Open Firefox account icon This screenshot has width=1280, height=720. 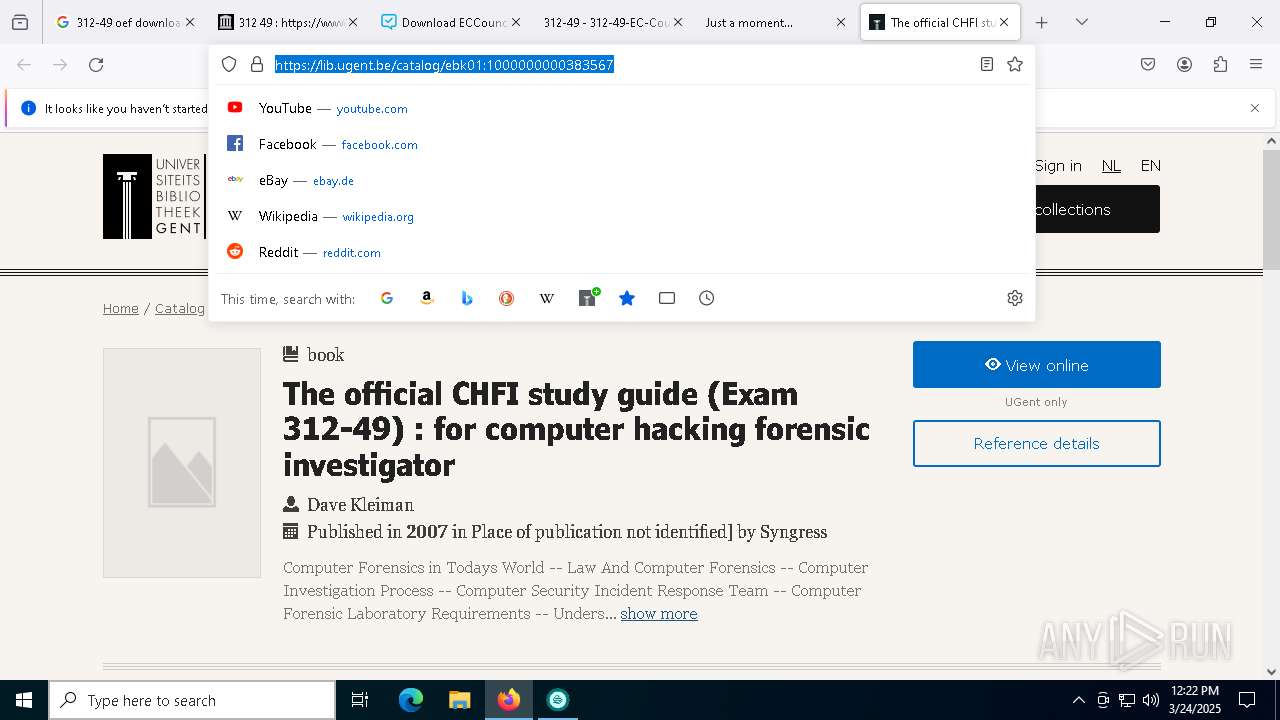coord(1184,64)
